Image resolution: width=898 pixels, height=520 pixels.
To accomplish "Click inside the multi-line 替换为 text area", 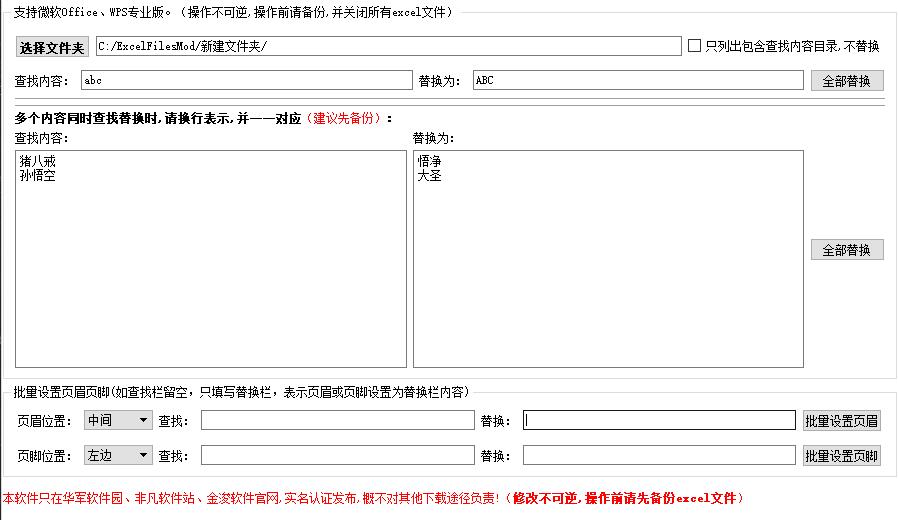I will (608, 259).
